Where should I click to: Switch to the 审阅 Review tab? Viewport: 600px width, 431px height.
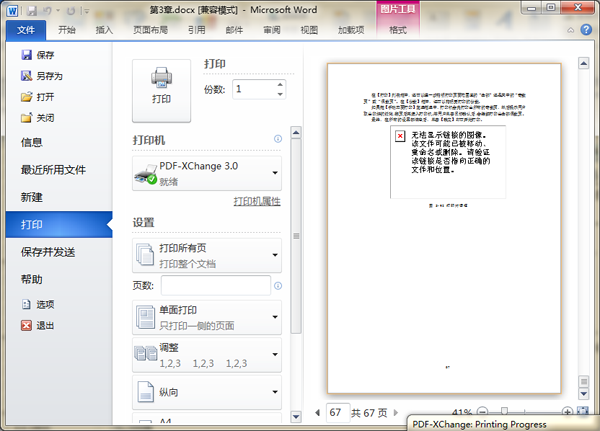point(272,30)
